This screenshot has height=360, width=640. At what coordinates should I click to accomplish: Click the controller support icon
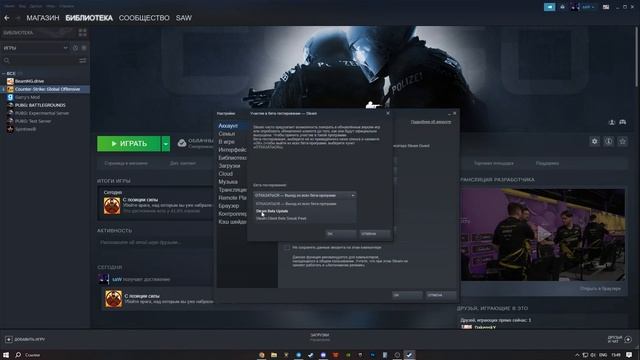622,122
